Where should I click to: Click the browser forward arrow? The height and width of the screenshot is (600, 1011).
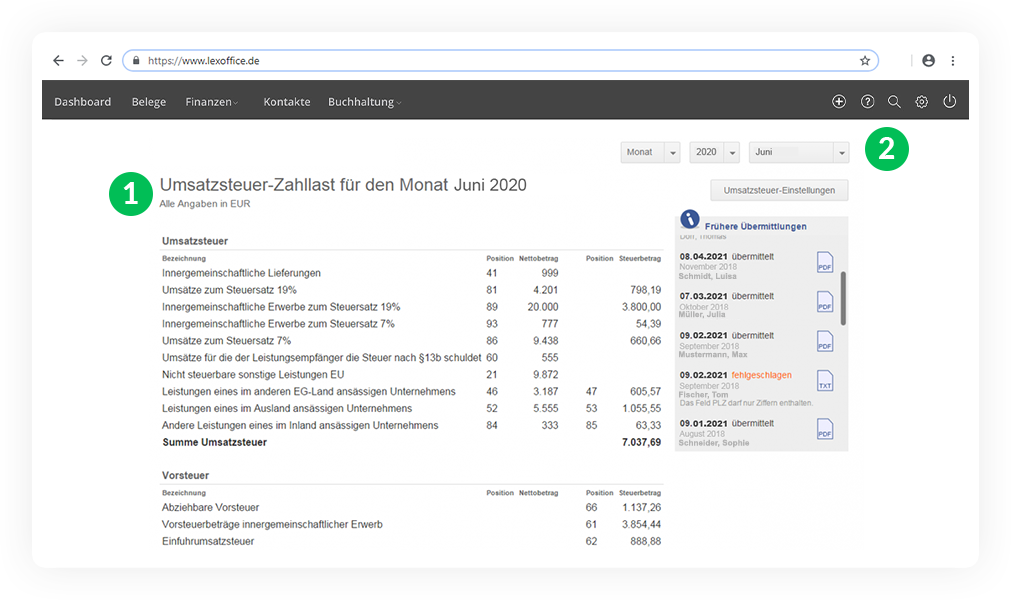(x=82, y=61)
